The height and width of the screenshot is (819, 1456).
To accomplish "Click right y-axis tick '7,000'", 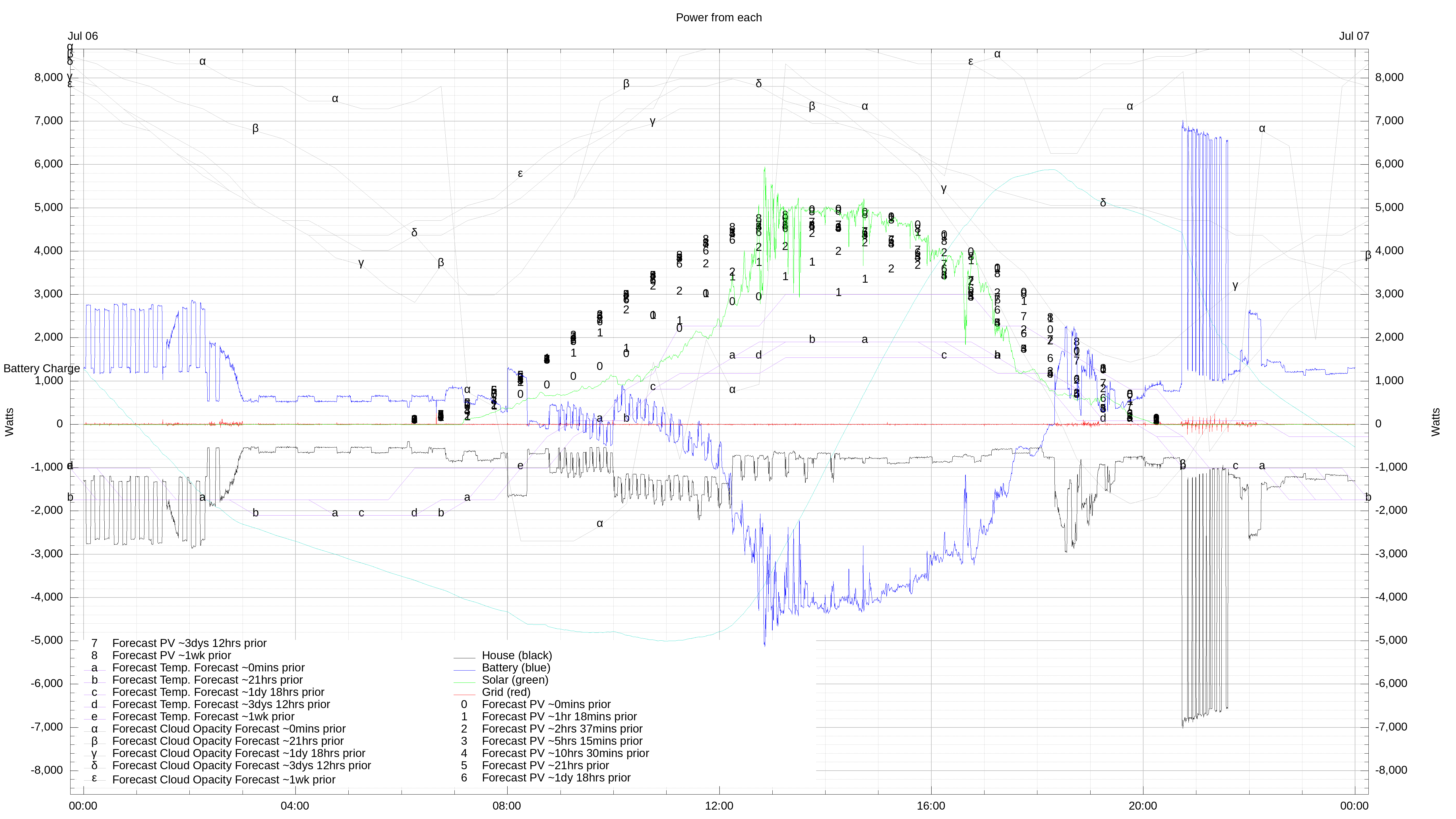I will (x=1389, y=121).
